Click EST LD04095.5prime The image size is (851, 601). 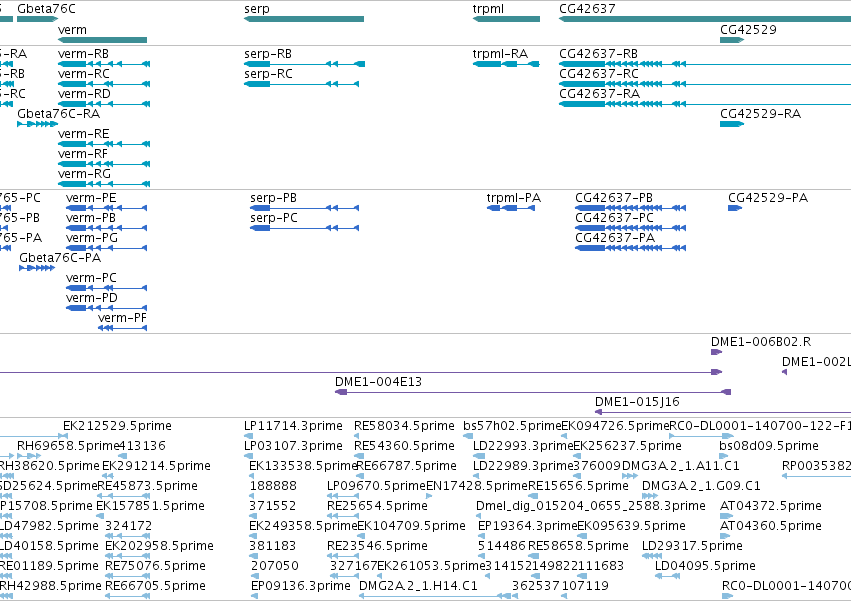pyautogui.click(x=705, y=566)
